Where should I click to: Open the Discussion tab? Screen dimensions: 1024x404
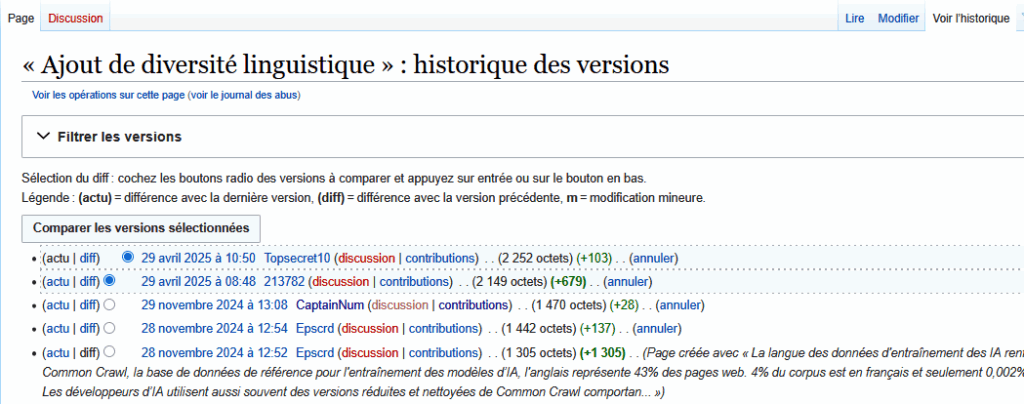coord(75,18)
